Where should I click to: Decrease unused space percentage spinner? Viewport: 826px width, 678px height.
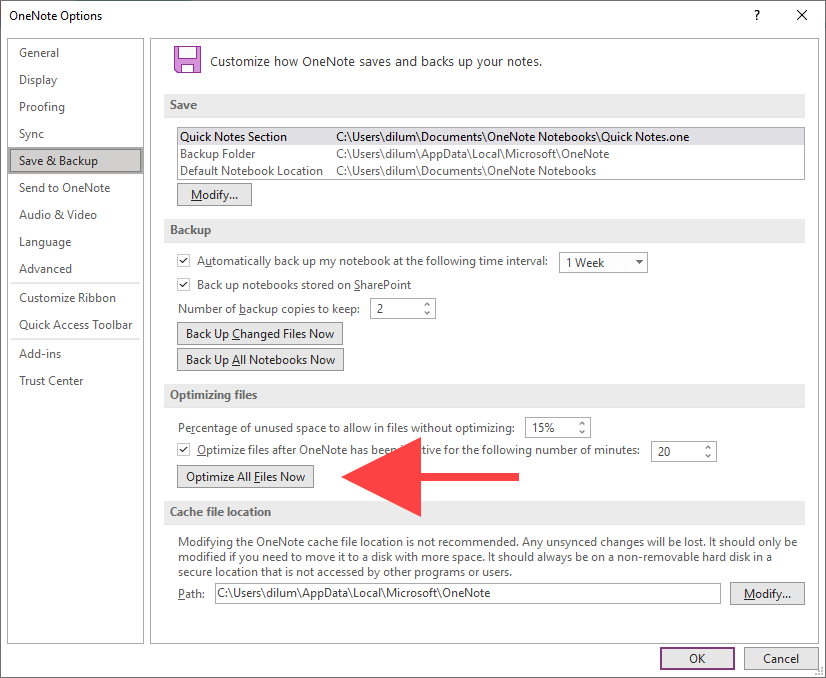(x=582, y=432)
